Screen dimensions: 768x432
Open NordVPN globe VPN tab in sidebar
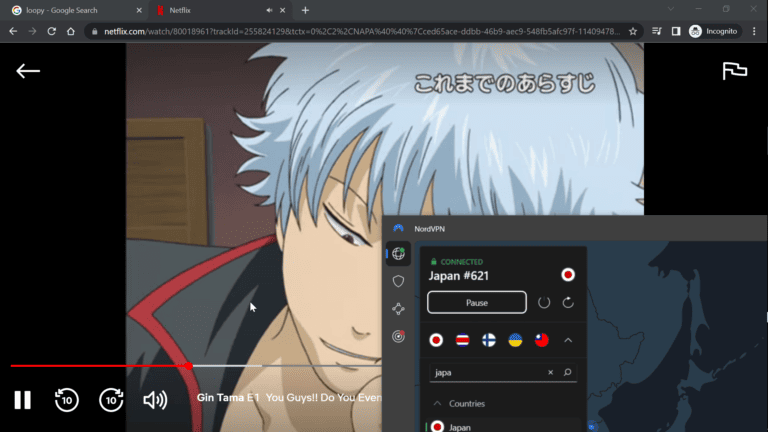point(398,254)
